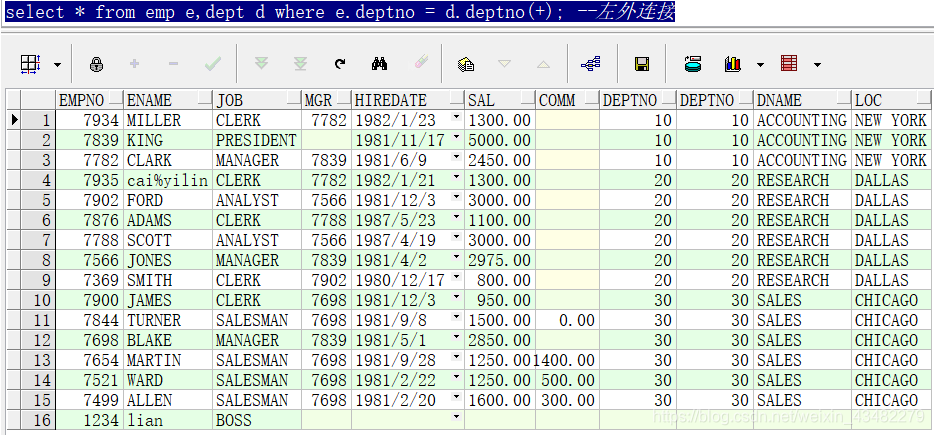Click the eraser clear record icon
The image size is (934, 435).
pyautogui.click(x=421, y=63)
